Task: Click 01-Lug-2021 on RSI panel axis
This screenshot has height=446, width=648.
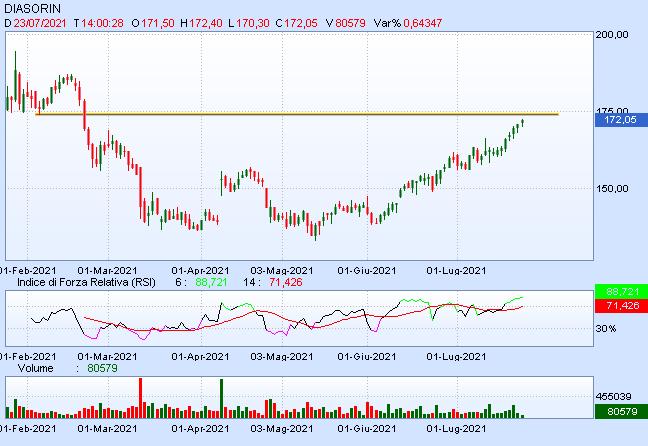Action: 456,356
